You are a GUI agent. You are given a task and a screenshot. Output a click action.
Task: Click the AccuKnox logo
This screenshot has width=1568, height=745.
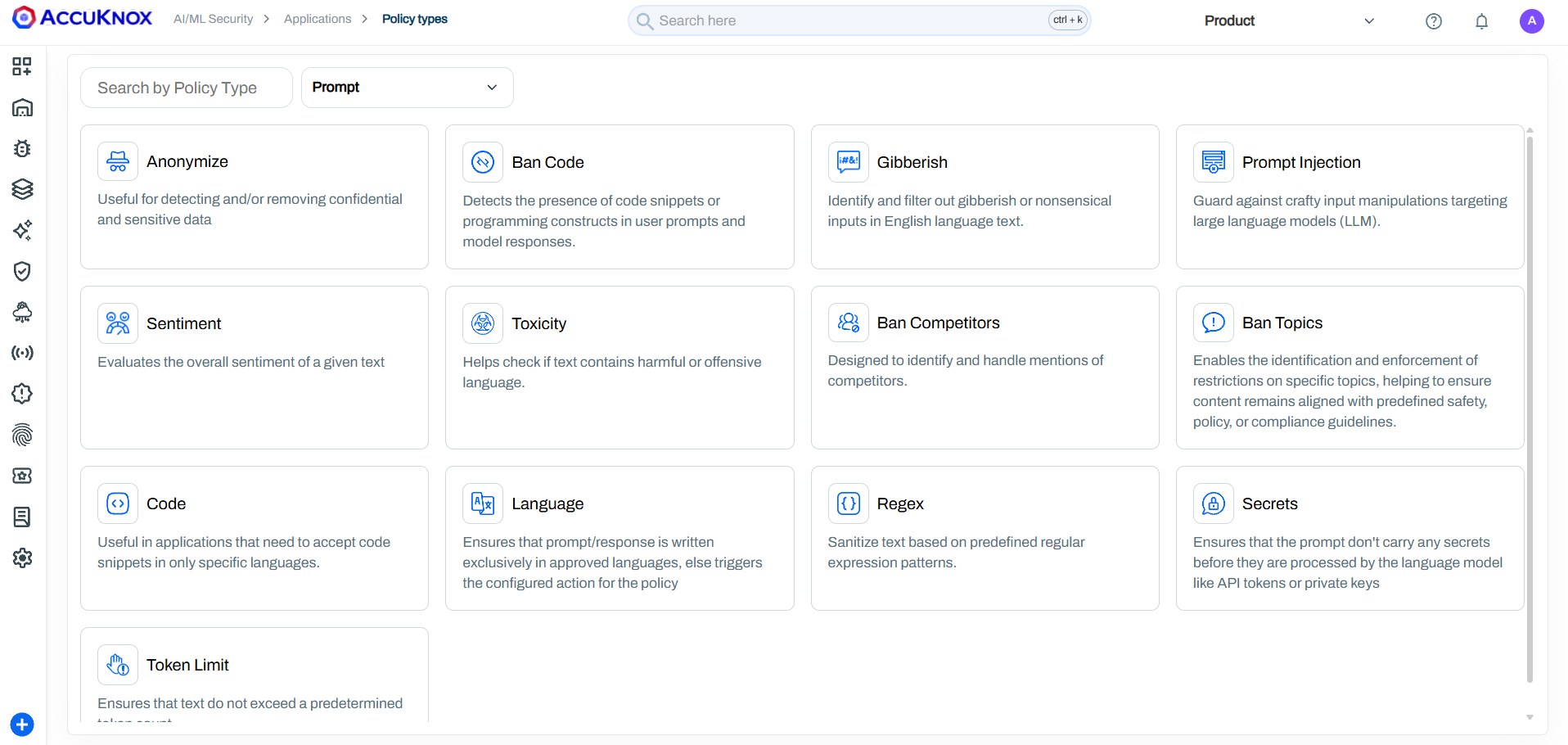coord(82,18)
